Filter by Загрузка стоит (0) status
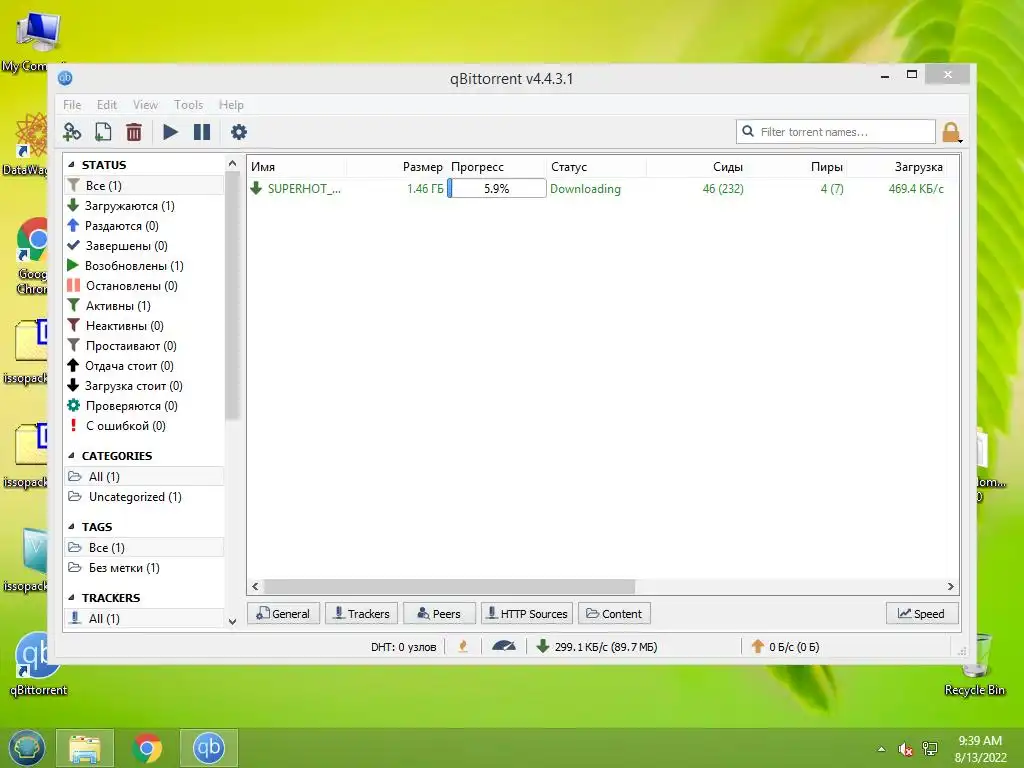This screenshot has height=768, width=1024. coord(134,386)
